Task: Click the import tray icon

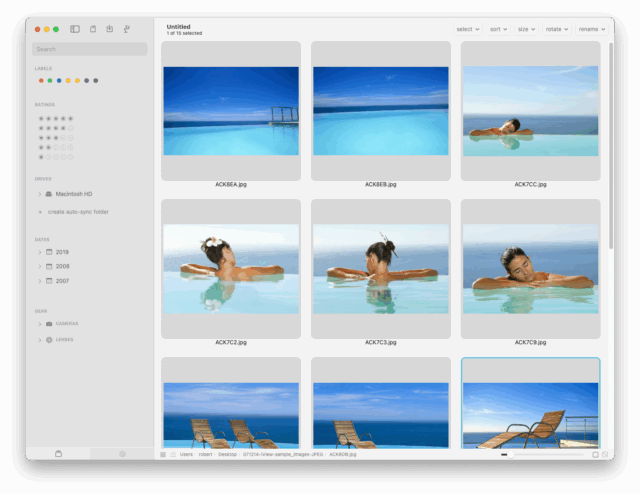Action: [110, 29]
